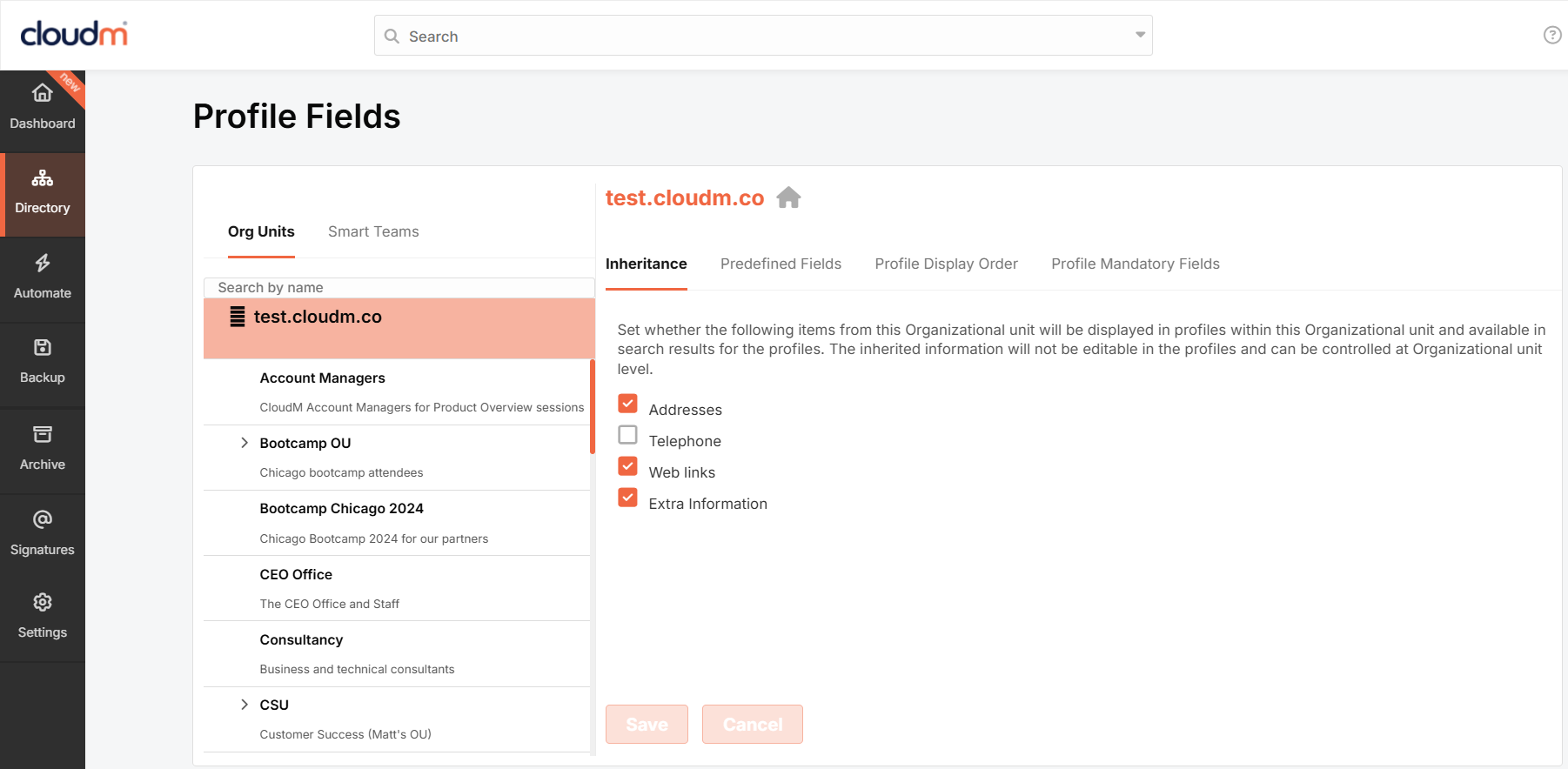Click the Save button
Screen dimensions: 1568x769
tap(647, 724)
